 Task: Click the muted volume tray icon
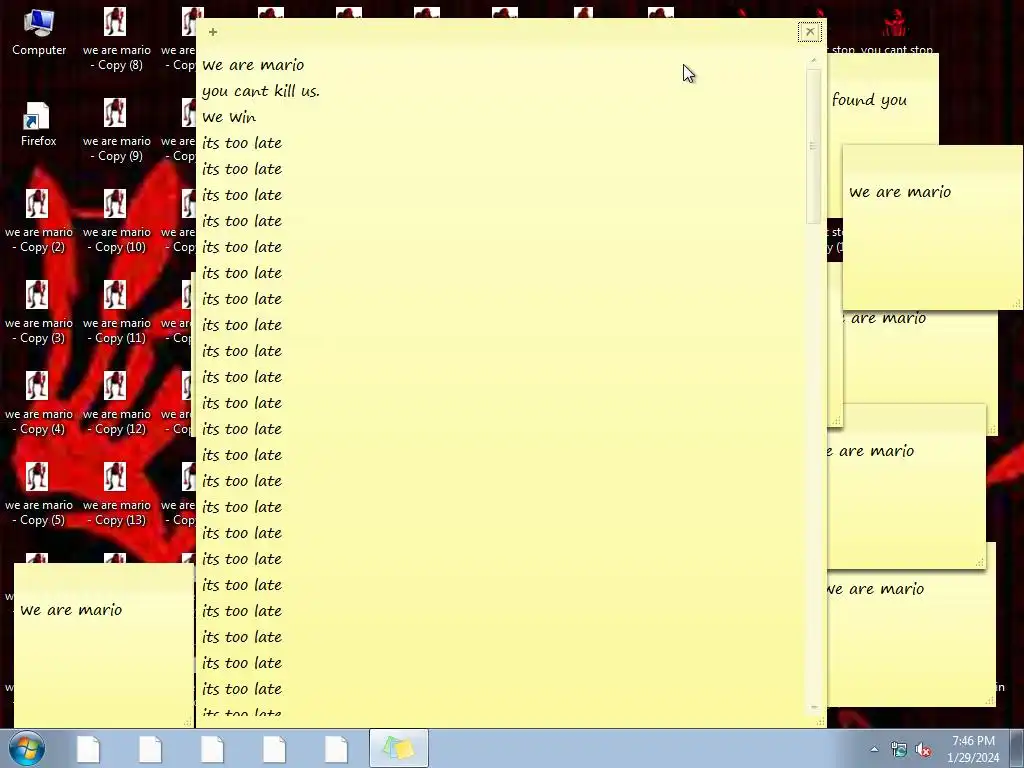tap(923, 750)
